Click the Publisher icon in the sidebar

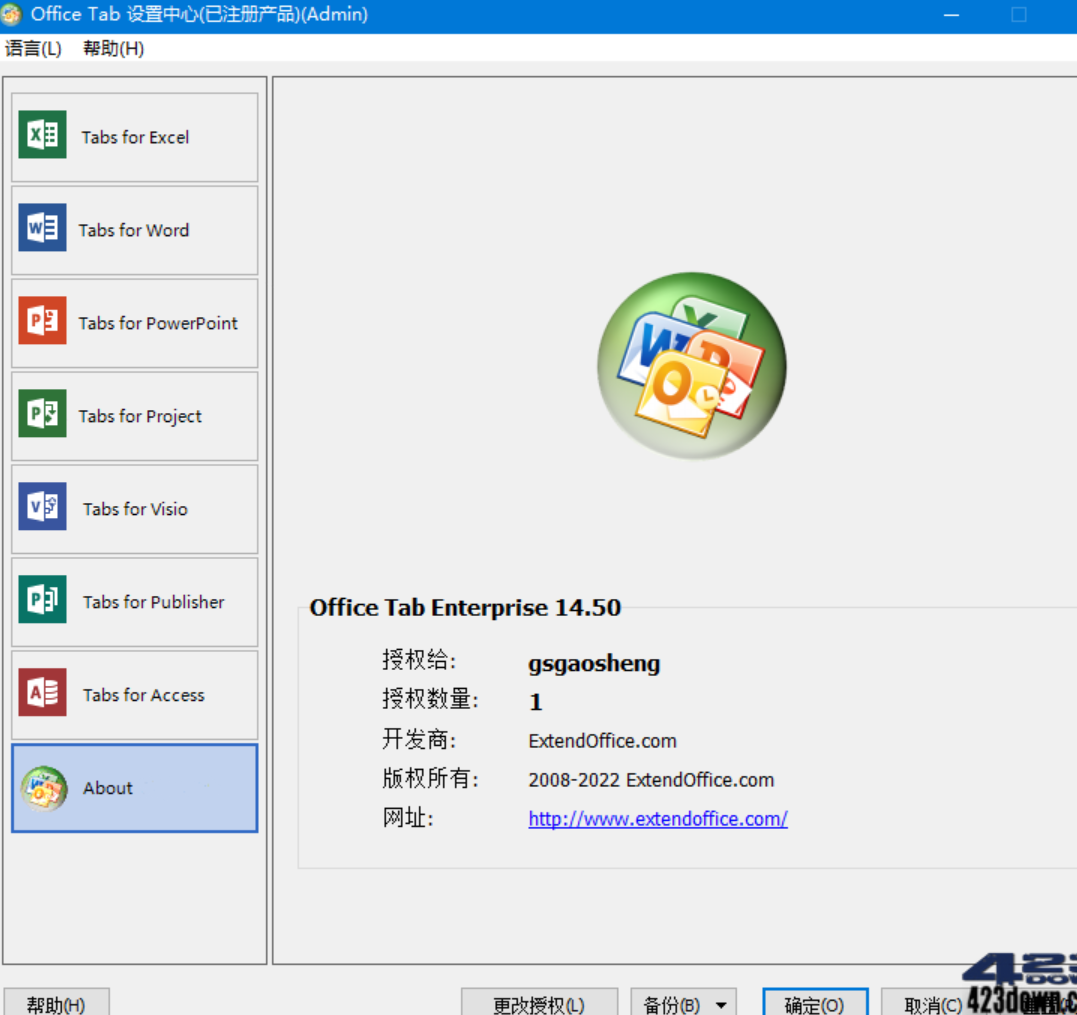(x=43, y=599)
